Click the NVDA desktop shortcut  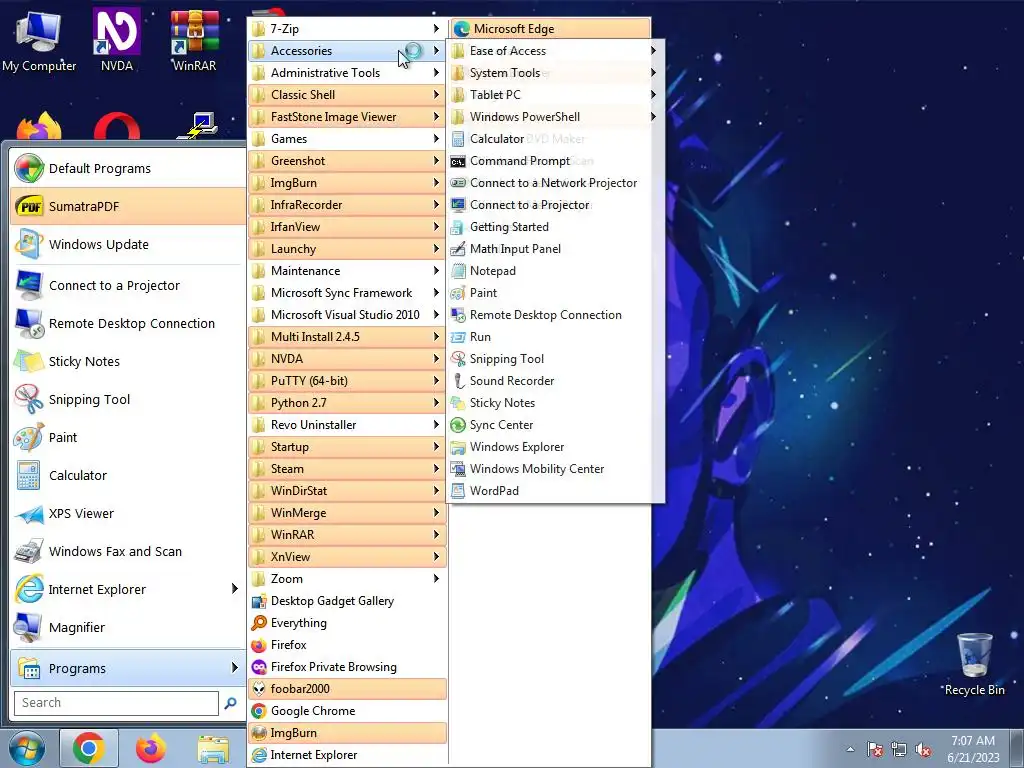pos(116,40)
